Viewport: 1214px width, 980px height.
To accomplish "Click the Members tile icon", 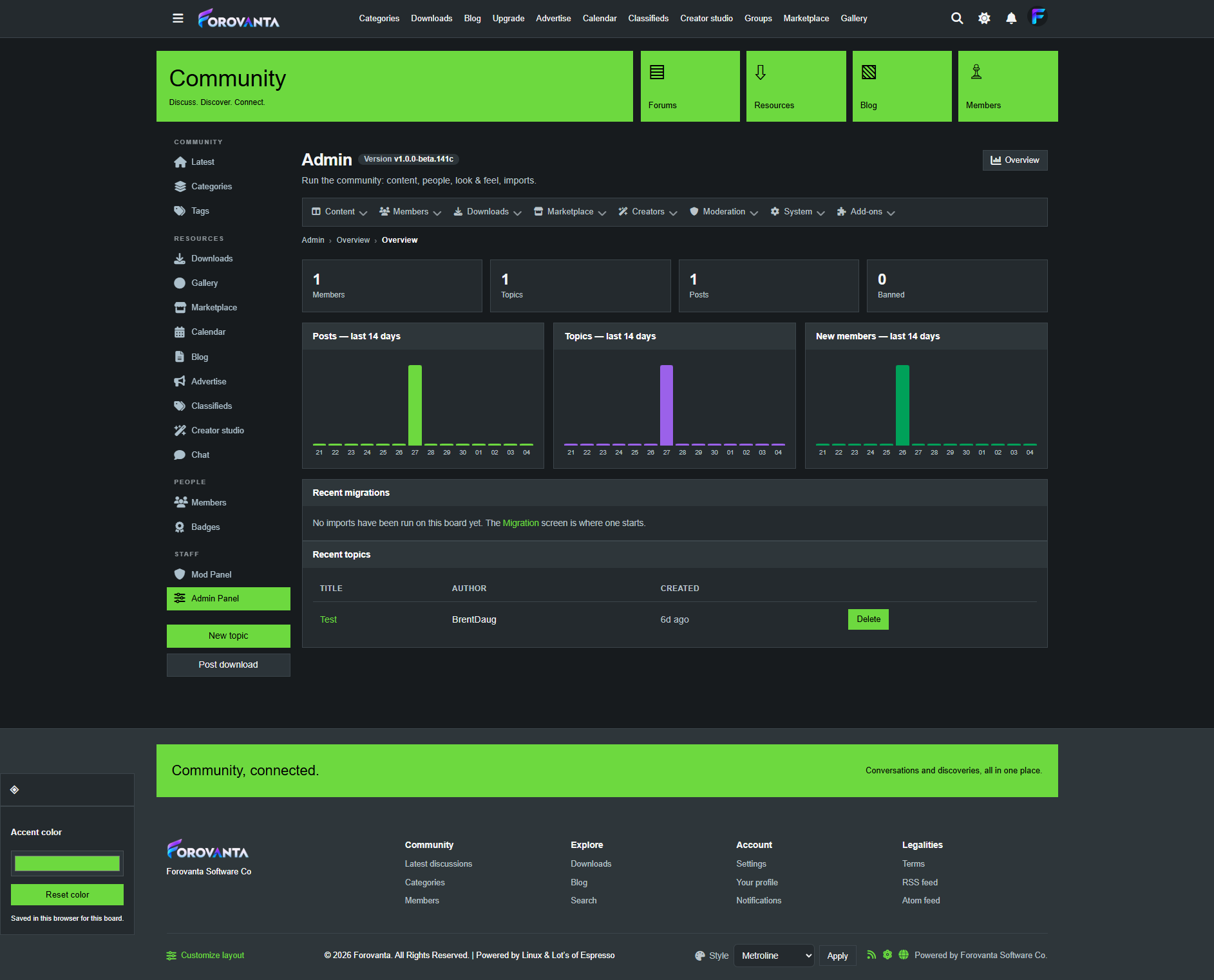I will pyautogui.click(x=976, y=71).
